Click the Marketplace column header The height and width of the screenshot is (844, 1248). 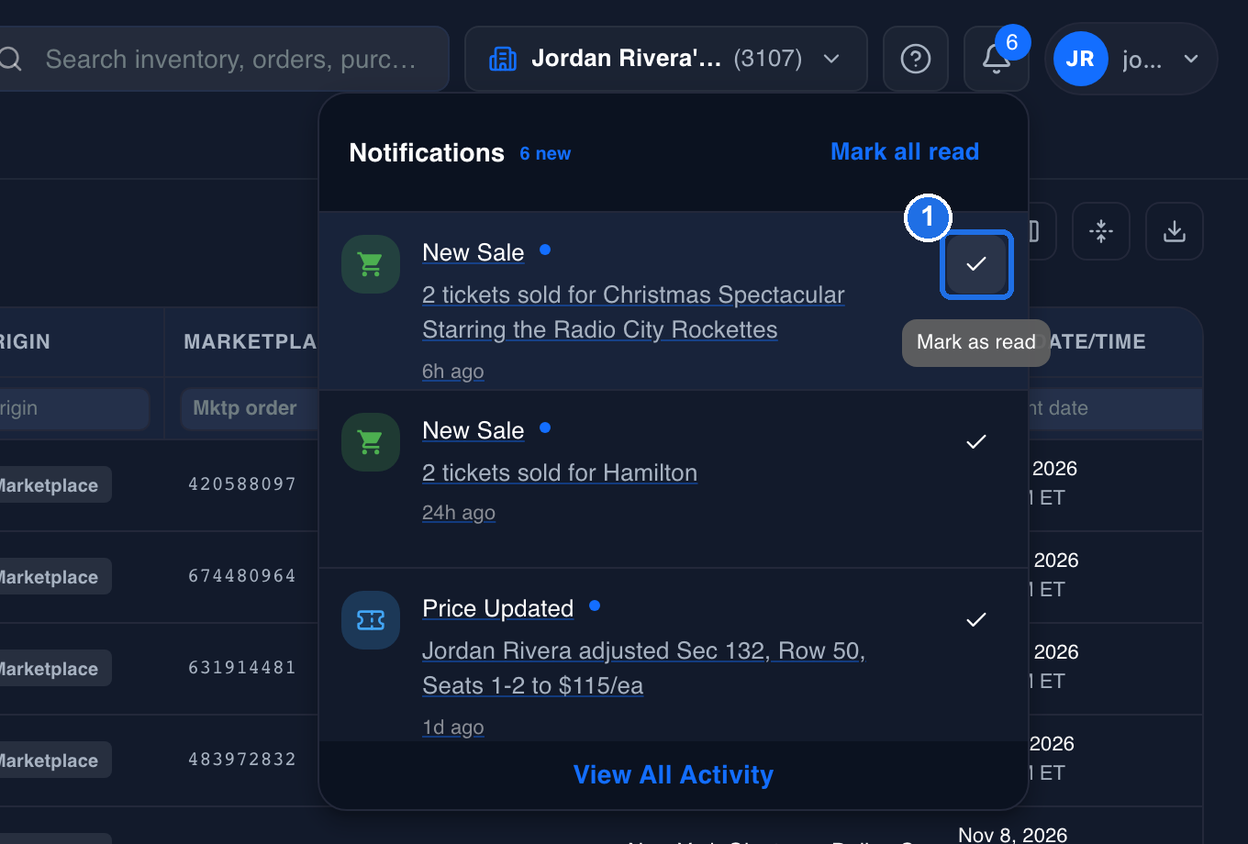coord(250,342)
